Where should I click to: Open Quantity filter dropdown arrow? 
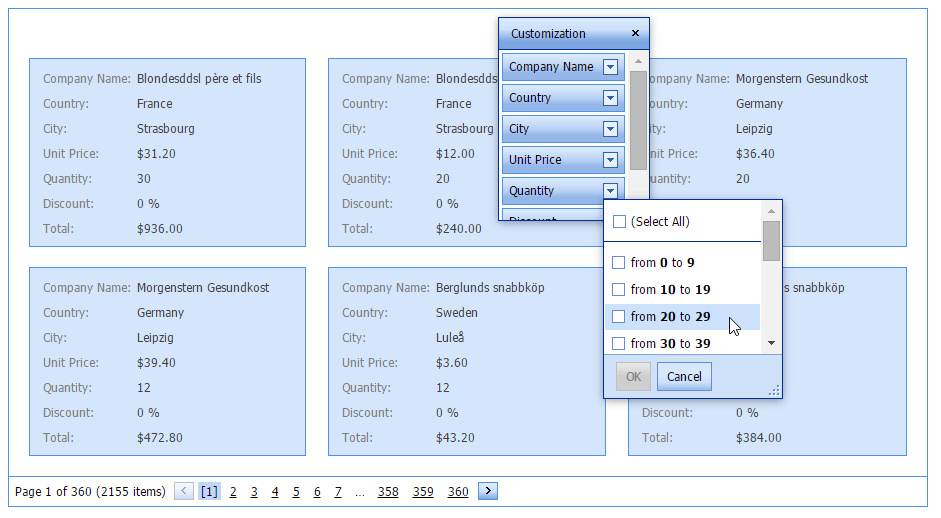coord(610,191)
